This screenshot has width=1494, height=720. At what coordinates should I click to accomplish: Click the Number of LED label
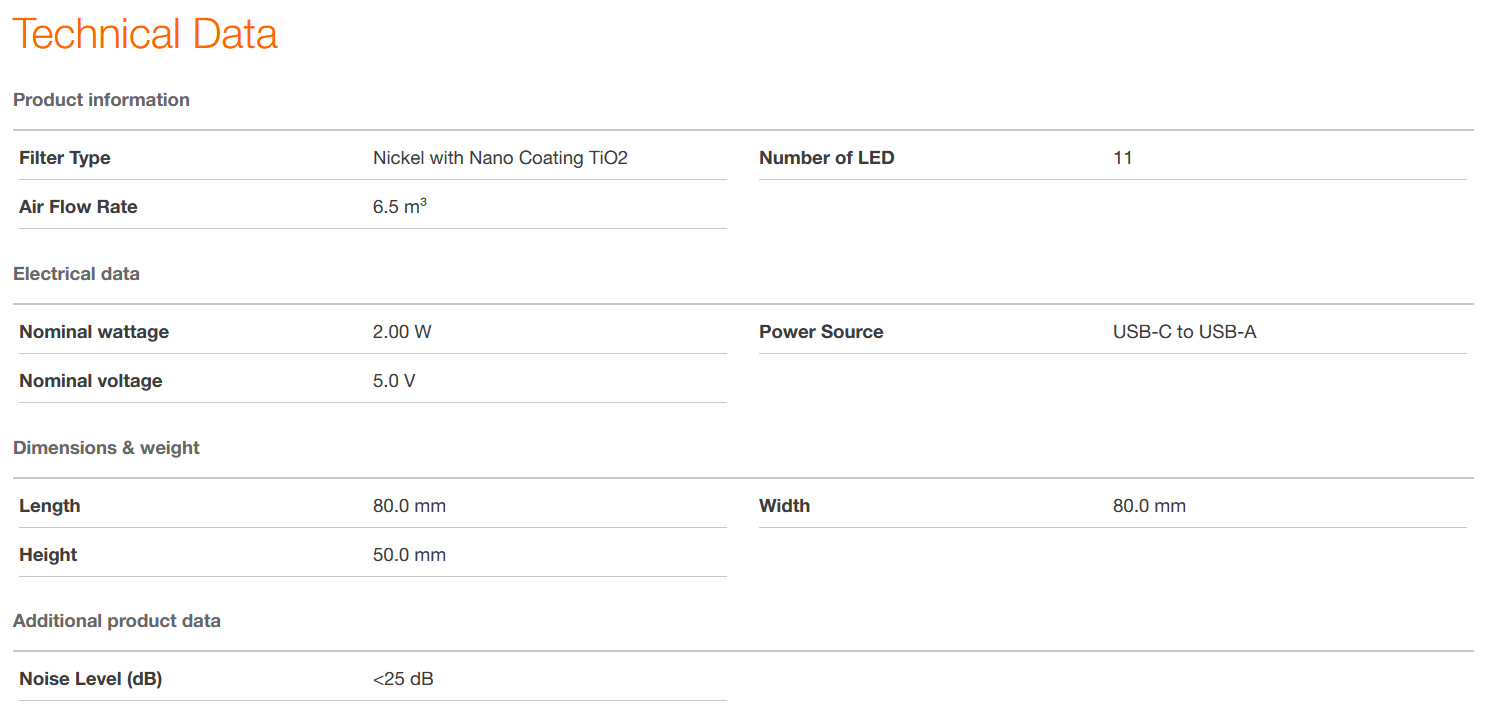pyautogui.click(x=826, y=158)
